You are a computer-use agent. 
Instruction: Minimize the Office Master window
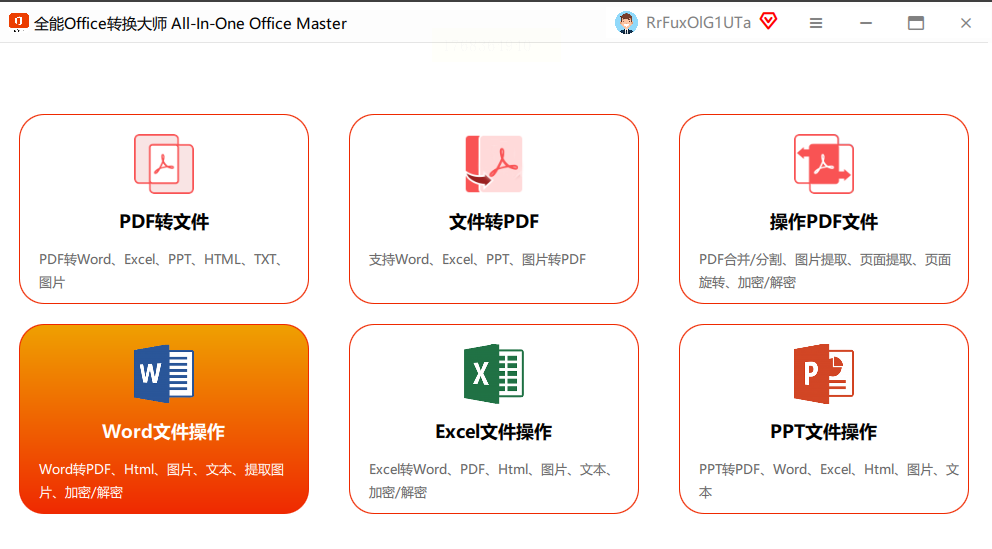pyautogui.click(x=866, y=23)
